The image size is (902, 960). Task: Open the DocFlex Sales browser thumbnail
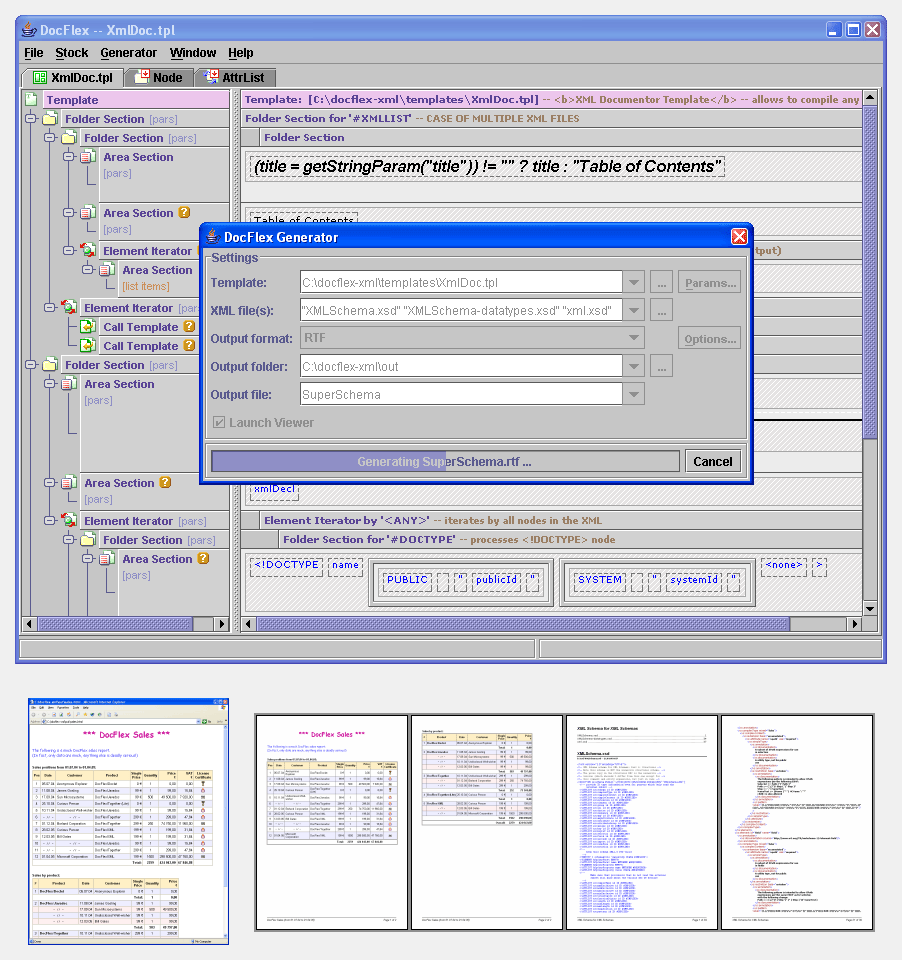[129, 821]
